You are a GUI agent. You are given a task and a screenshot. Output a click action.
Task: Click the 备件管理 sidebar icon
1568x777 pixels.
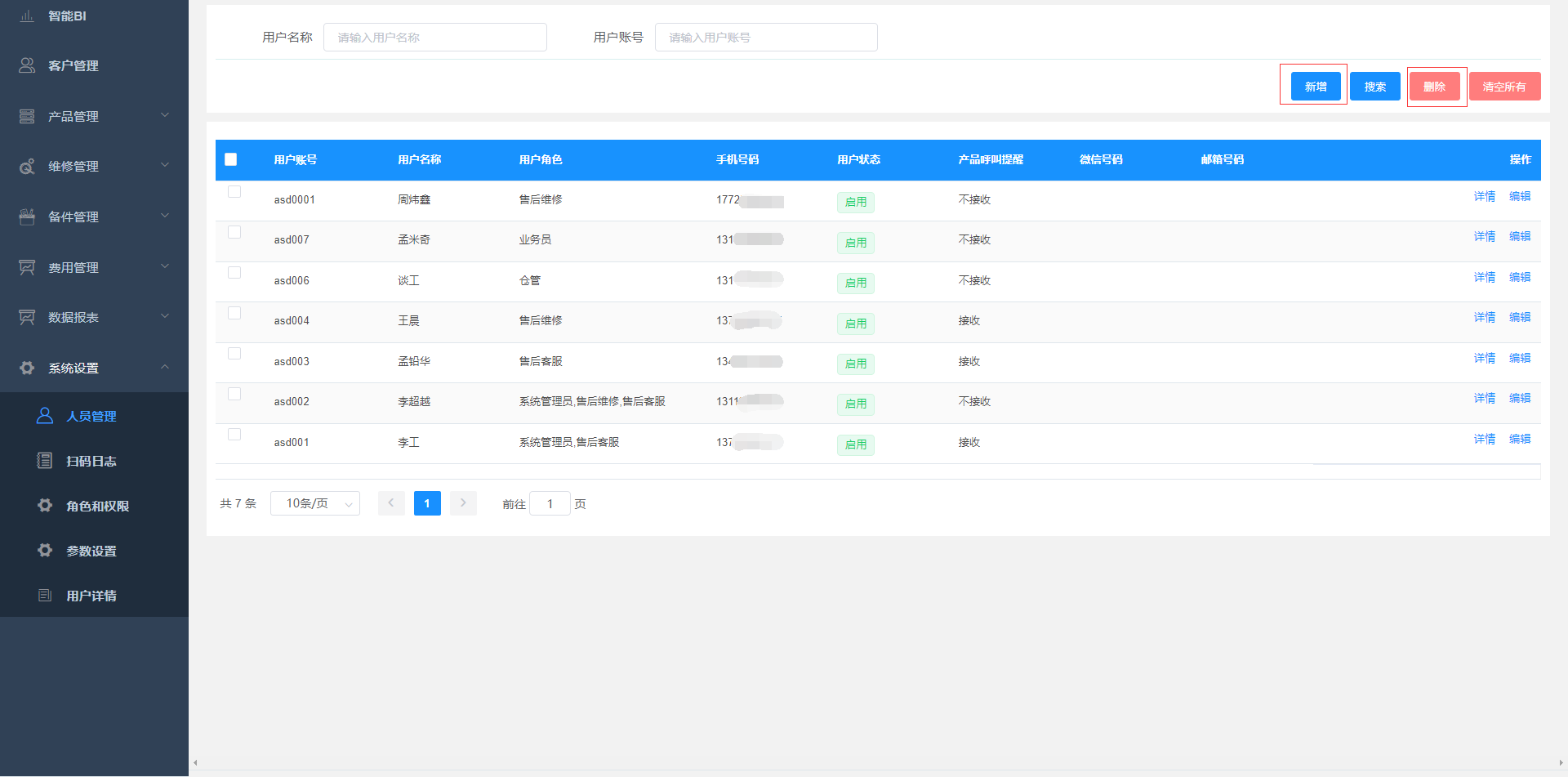tap(27, 217)
